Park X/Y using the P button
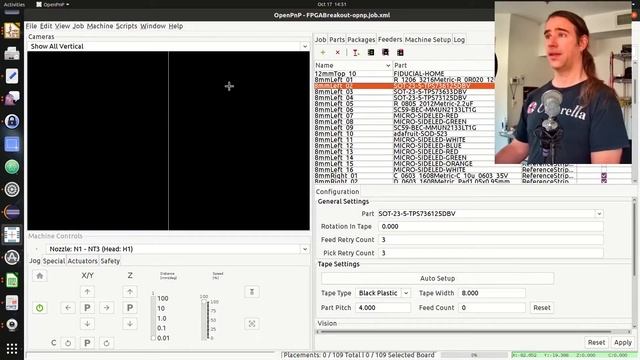 [x=87, y=308]
